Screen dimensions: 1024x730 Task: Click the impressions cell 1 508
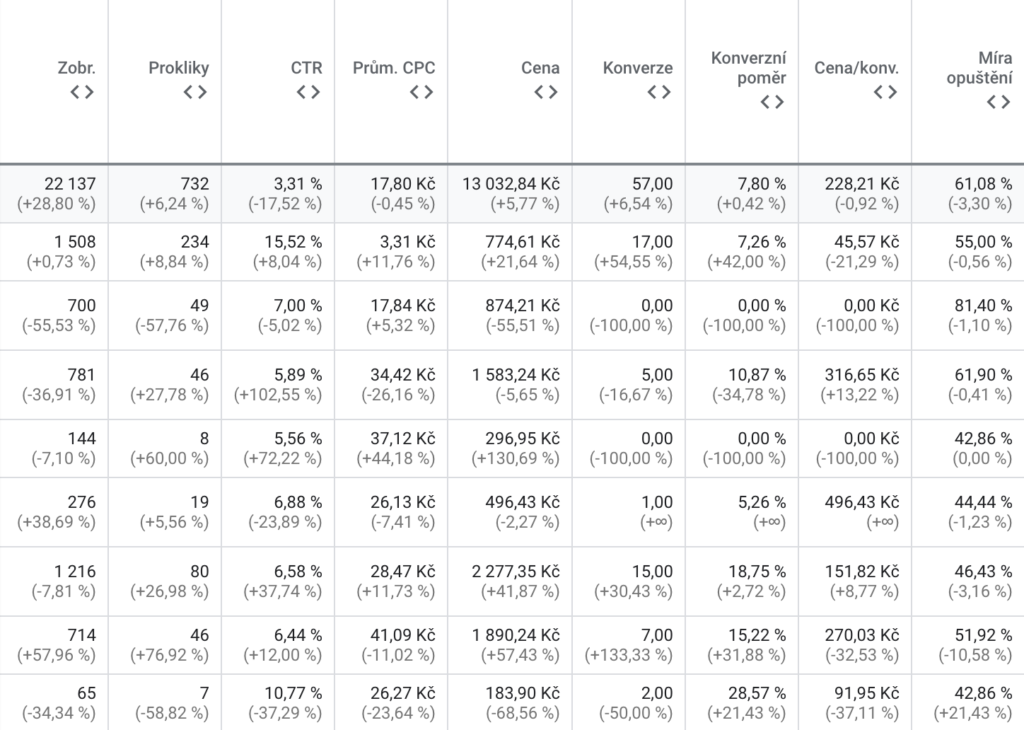coord(74,242)
